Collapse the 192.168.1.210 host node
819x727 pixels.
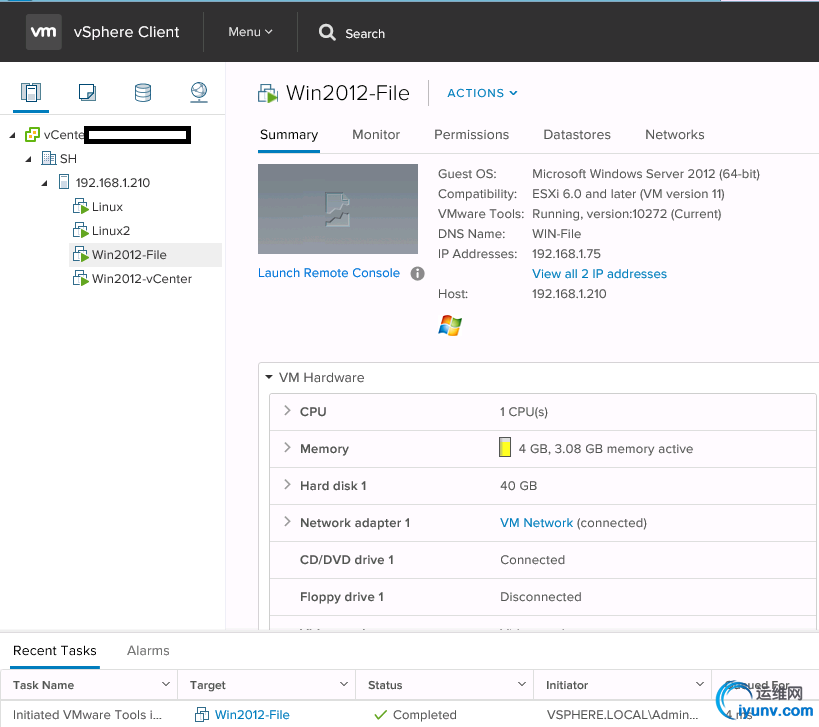[45, 183]
